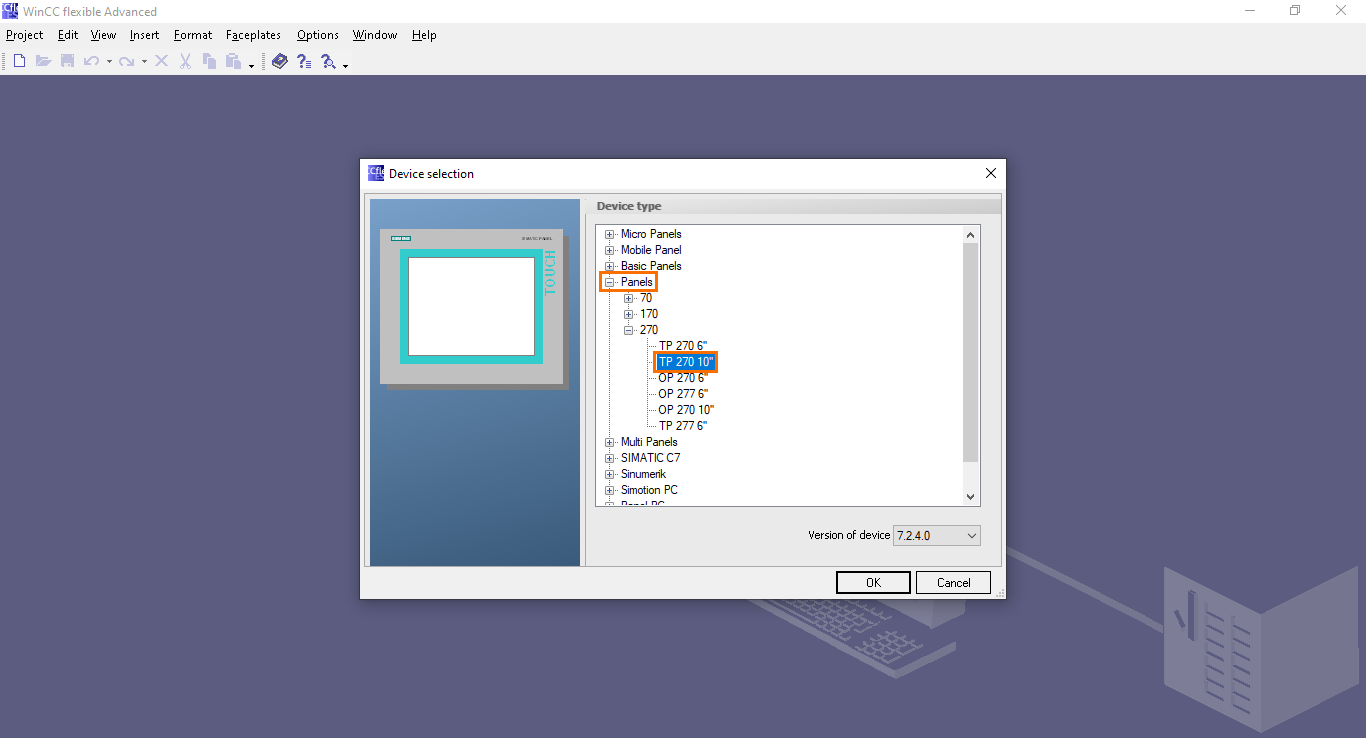The image size is (1366, 738).
Task: Close the Device selection dialog
Action: click(x=991, y=173)
